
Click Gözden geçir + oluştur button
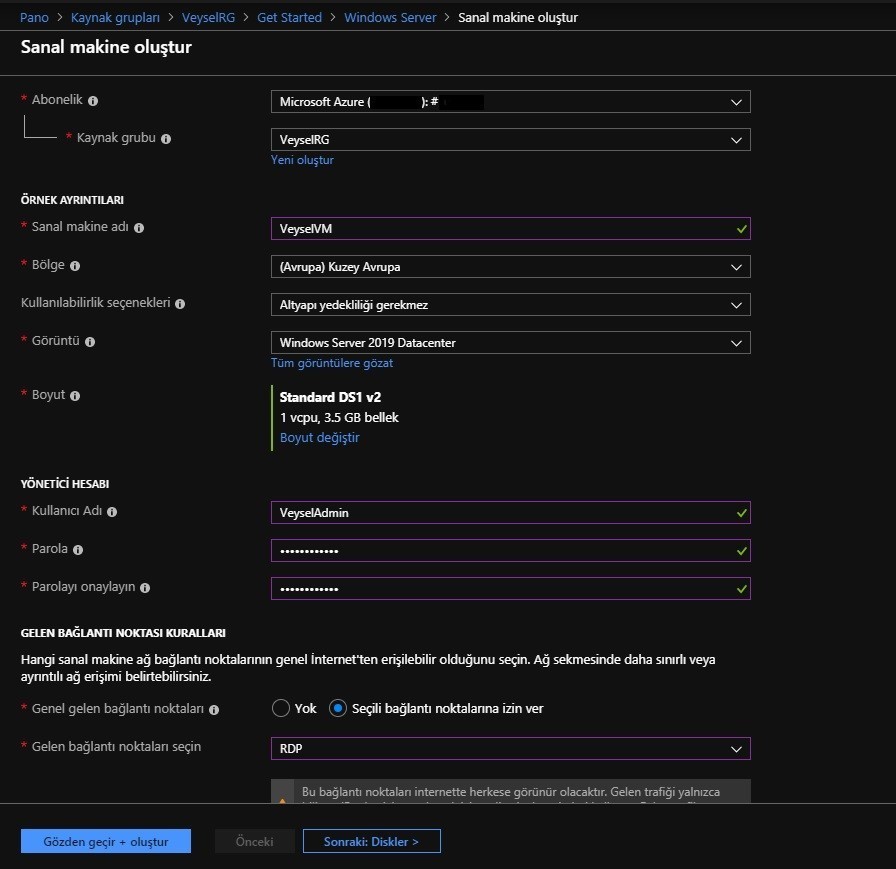click(x=106, y=841)
